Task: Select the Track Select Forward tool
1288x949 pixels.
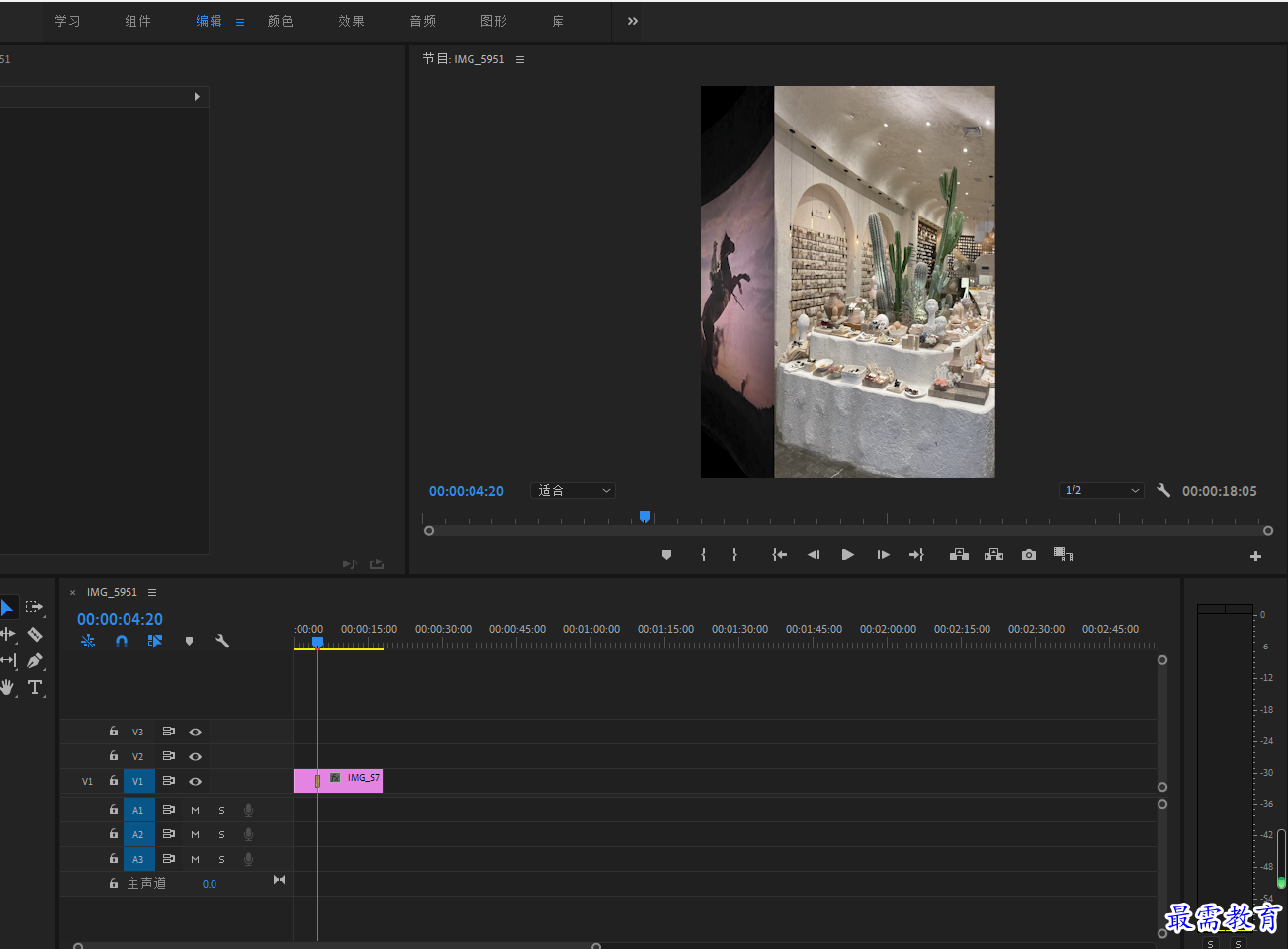Action: 34,607
